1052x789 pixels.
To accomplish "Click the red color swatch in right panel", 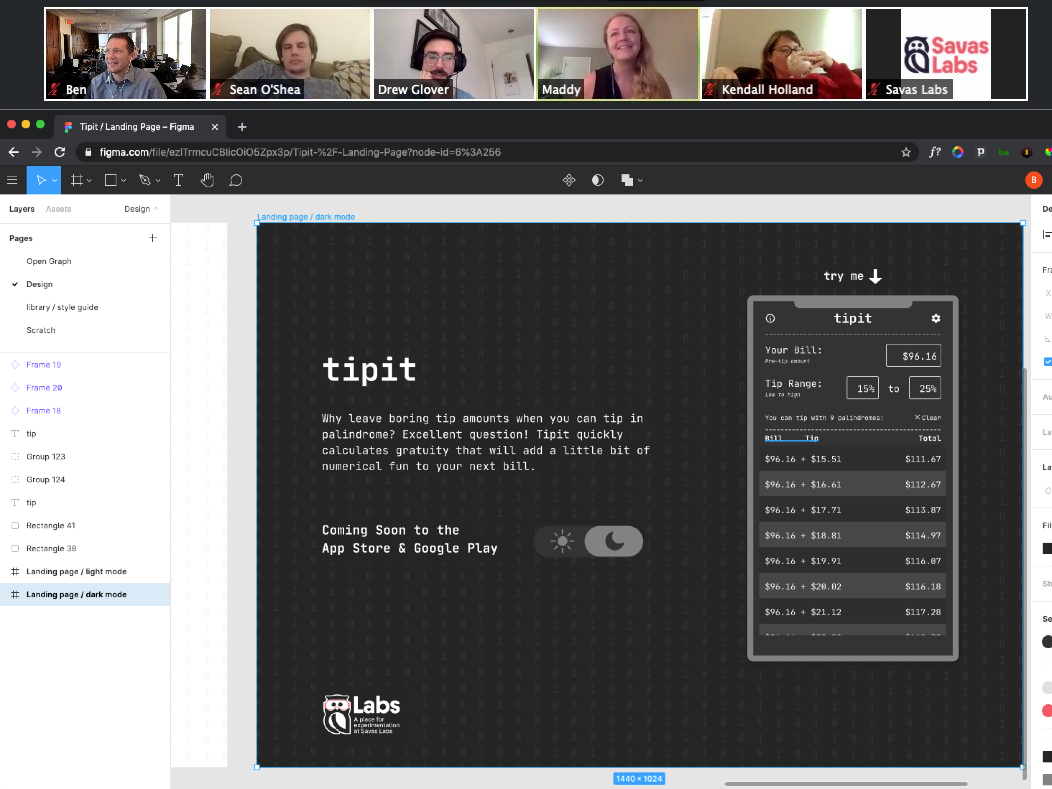I will click(x=1047, y=709).
